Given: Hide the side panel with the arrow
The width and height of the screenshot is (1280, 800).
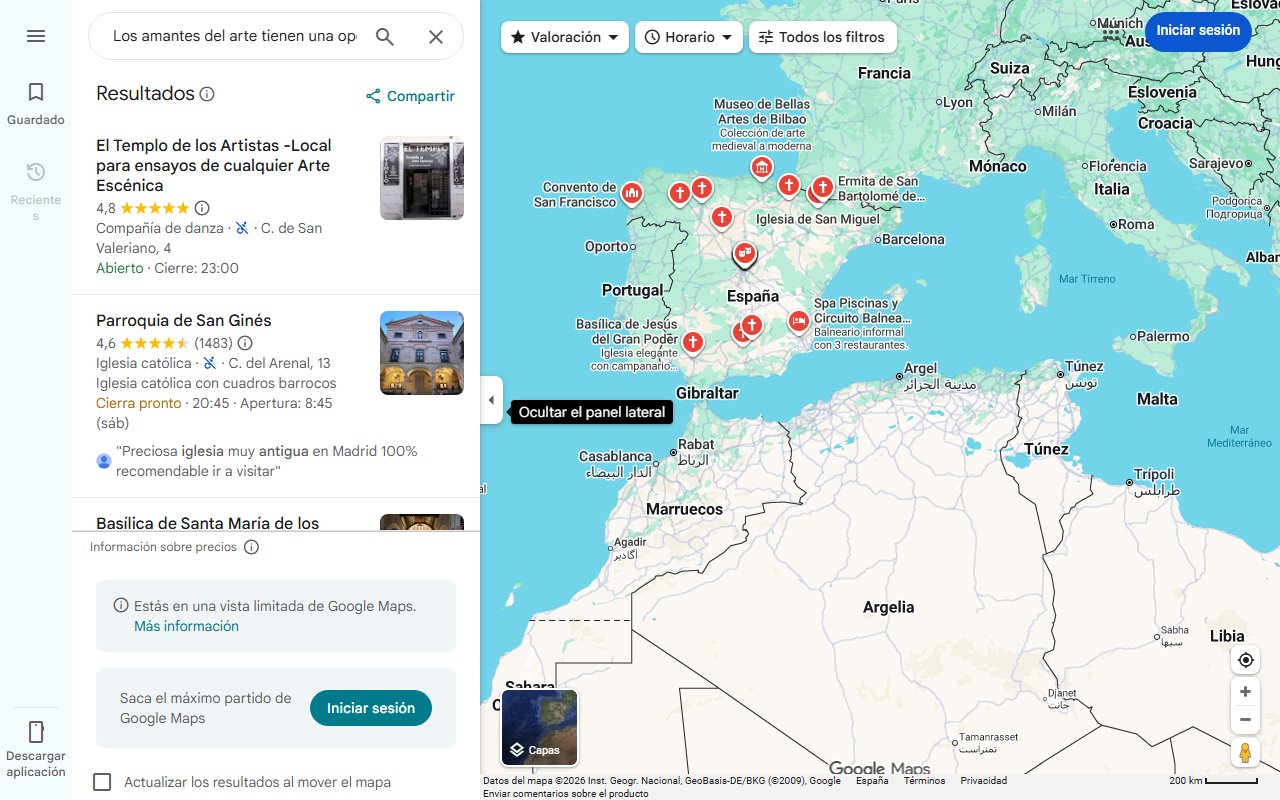Looking at the screenshot, I should 491,400.
